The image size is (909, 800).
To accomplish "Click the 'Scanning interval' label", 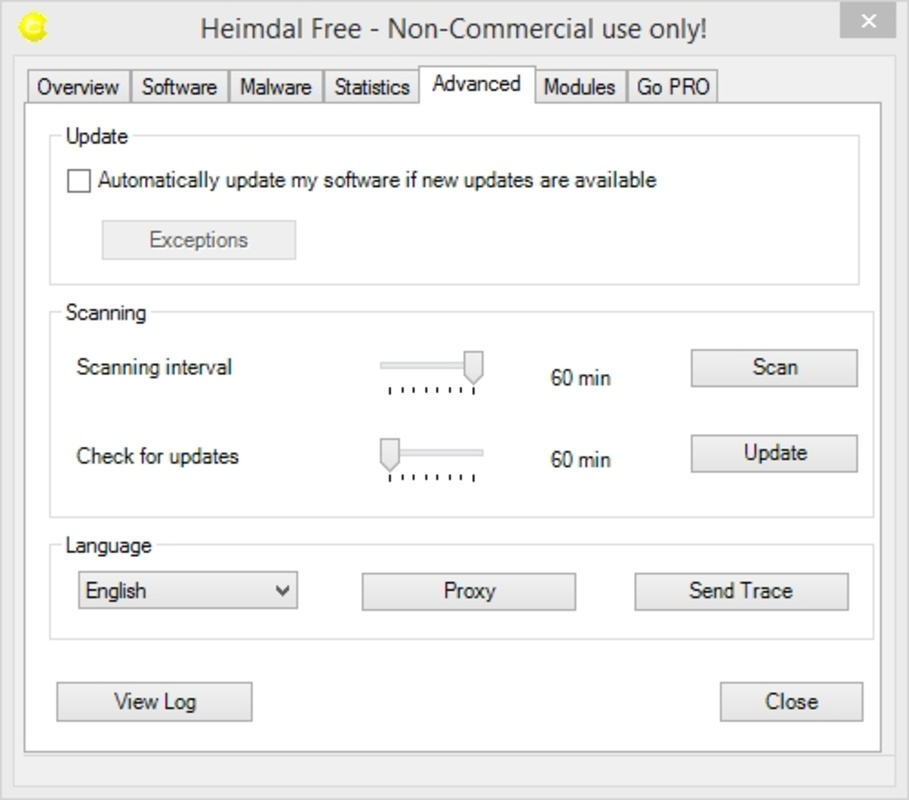I will [x=154, y=367].
